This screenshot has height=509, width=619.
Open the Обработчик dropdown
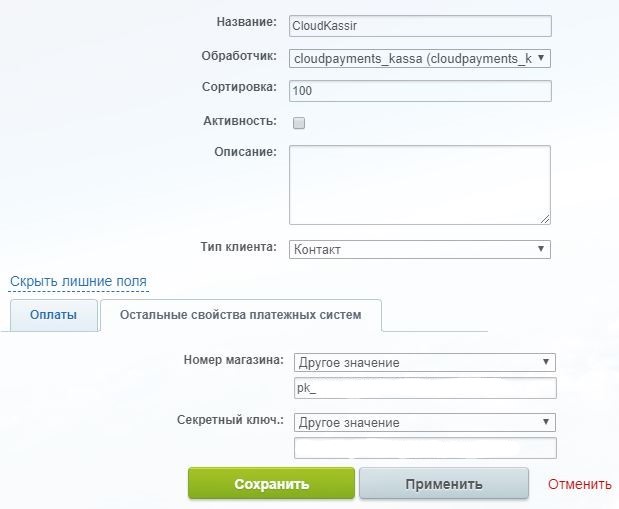pos(419,59)
